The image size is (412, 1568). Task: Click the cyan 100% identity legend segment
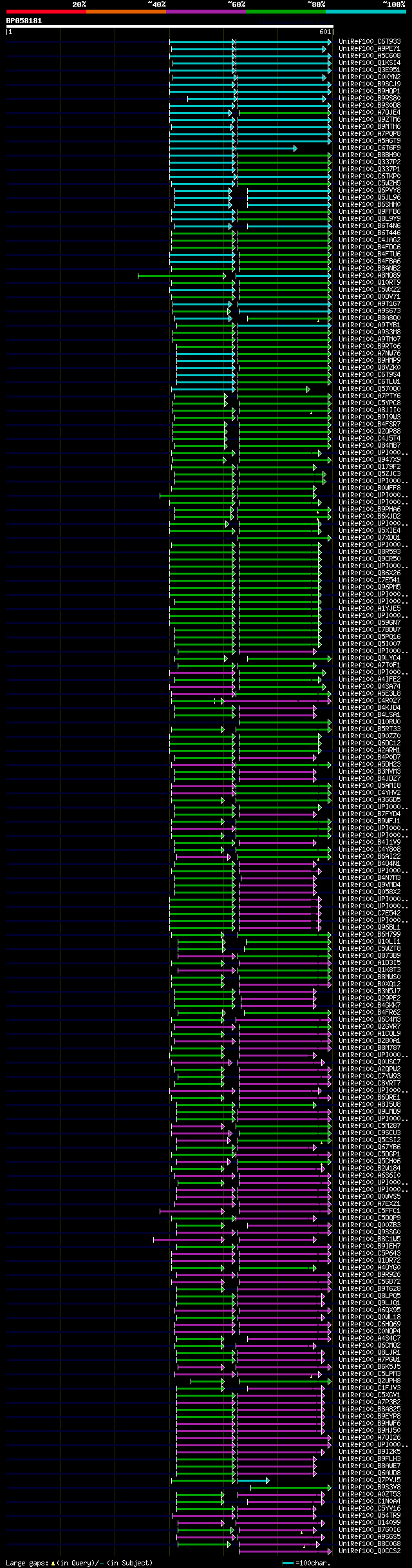365,12
